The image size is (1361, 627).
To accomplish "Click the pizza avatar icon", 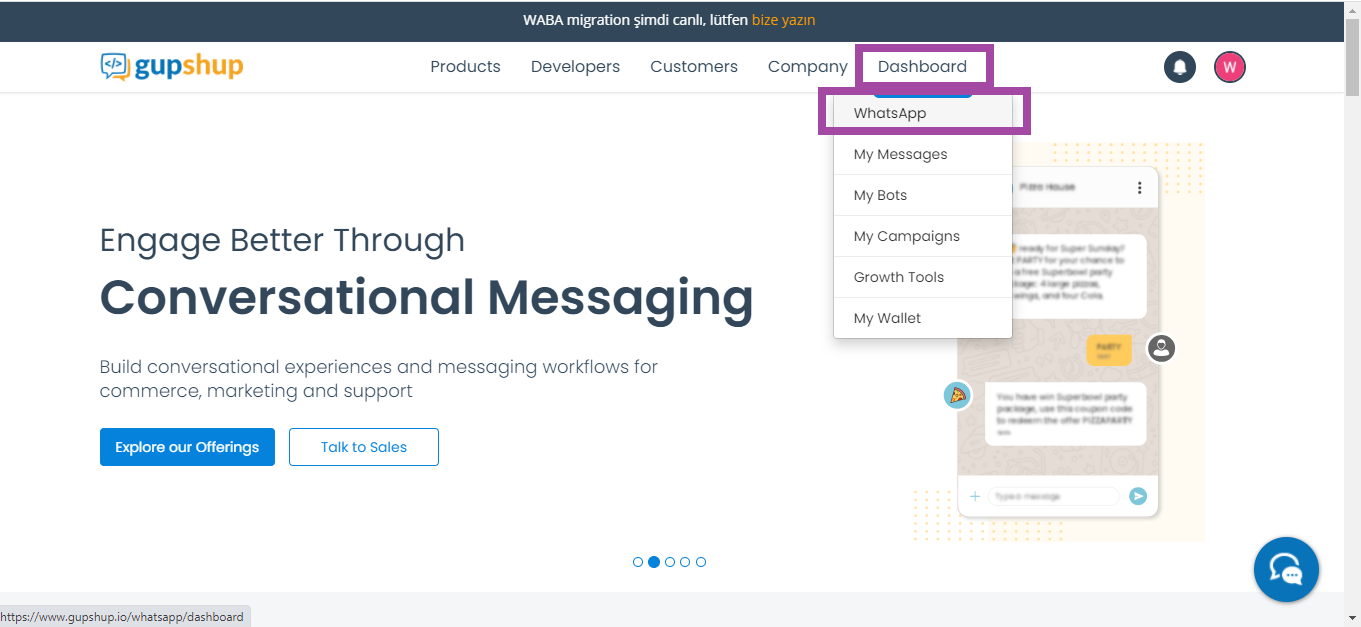I will click(x=958, y=395).
